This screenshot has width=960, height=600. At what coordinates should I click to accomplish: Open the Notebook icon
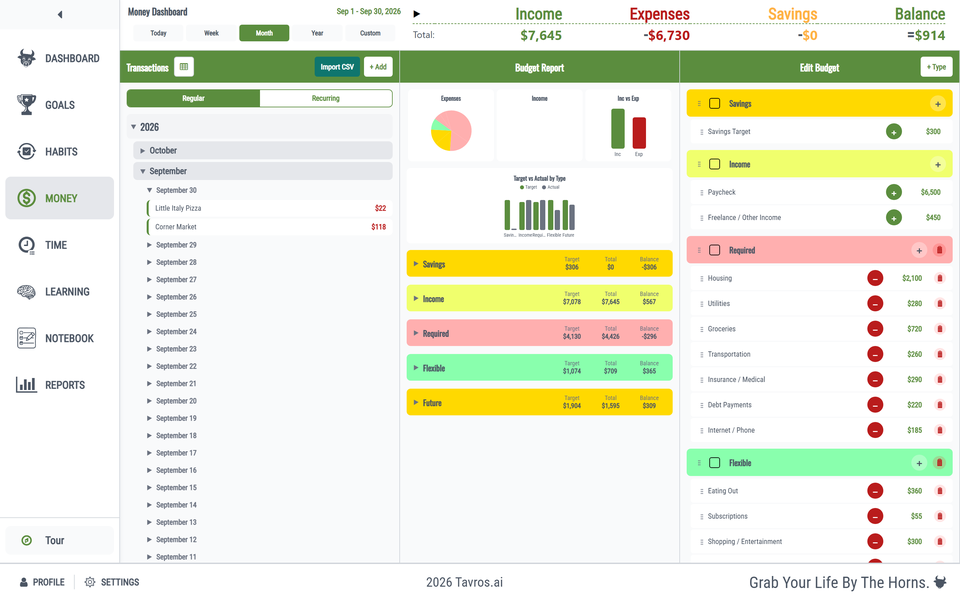[x=26, y=338]
